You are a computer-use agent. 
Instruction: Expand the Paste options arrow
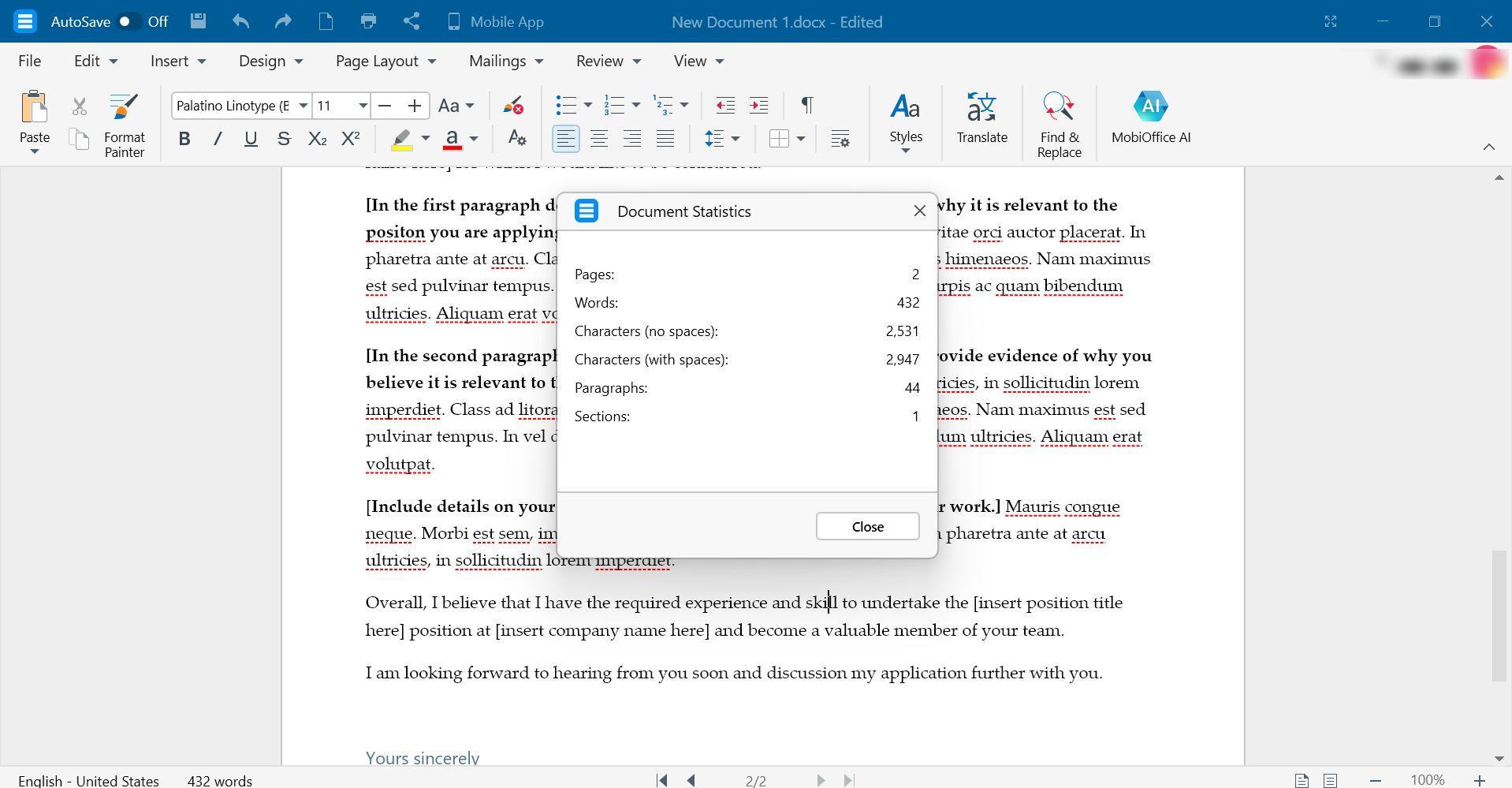tap(35, 151)
